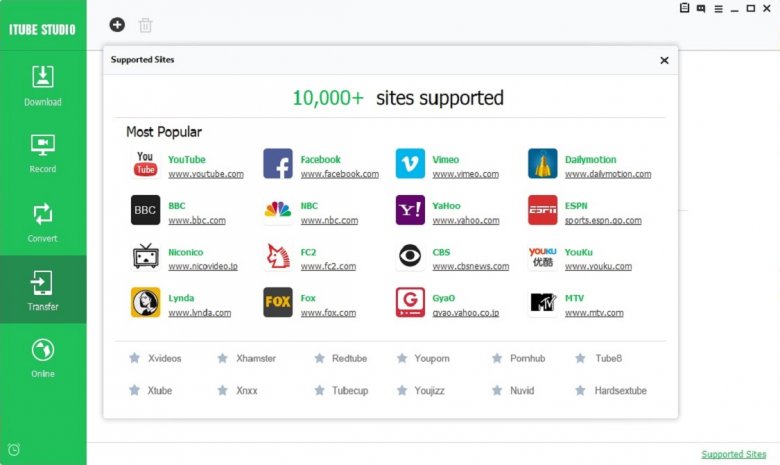Image resolution: width=780 pixels, height=465 pixels.
Task: Open the feedback chat bubble icon
Action: click(701, 8)
